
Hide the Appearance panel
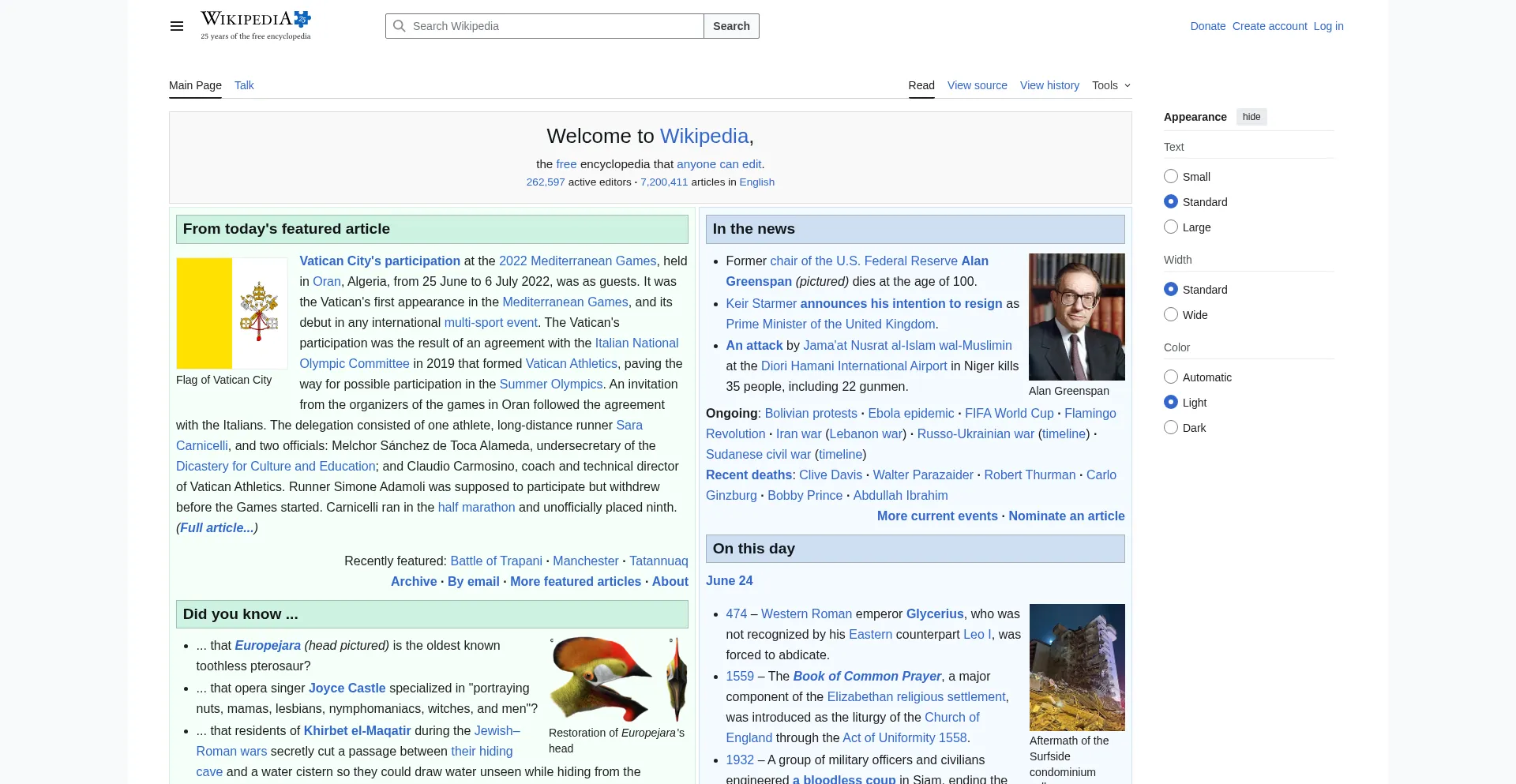pos(1251,117)
